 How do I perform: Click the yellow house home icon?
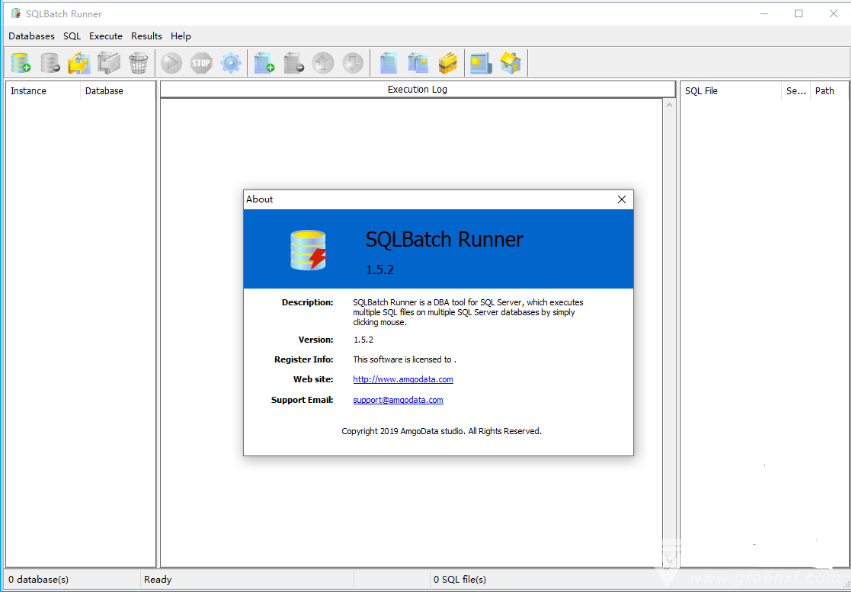click(511, 63)
